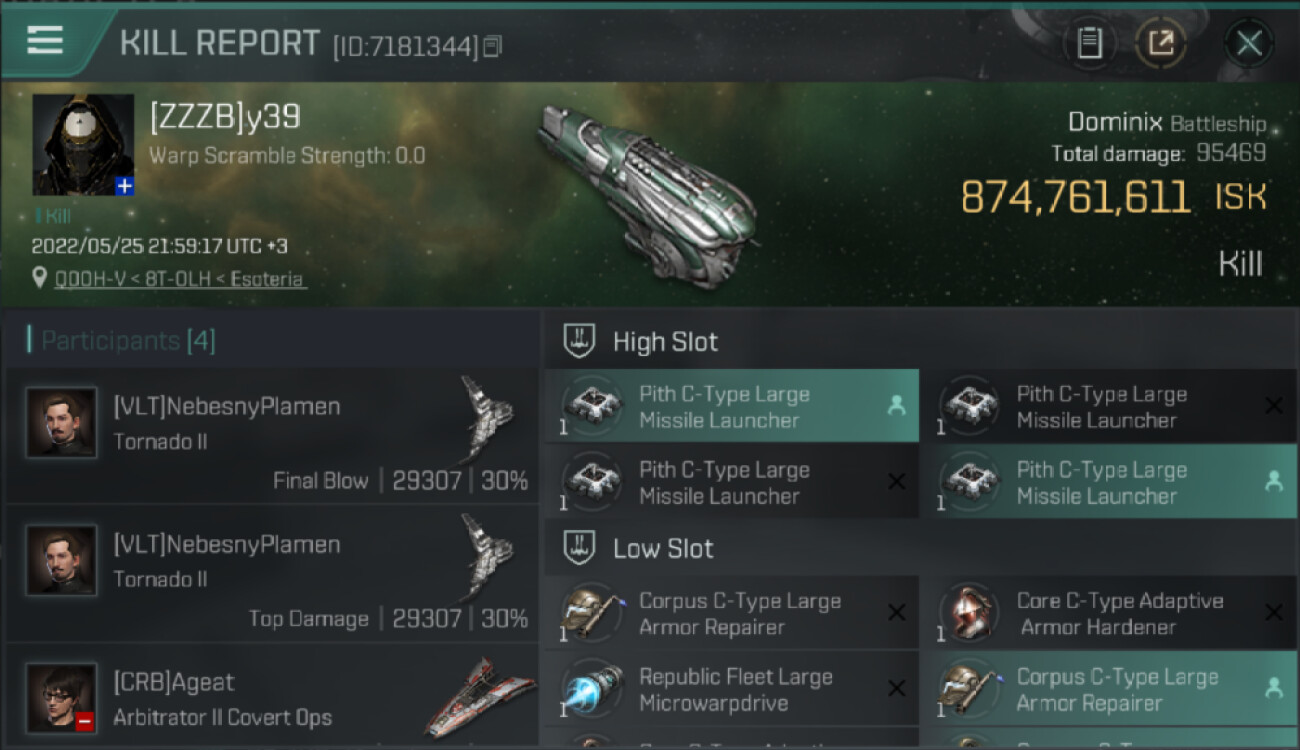
Task: Open the hamburger menu
Action: [45, 40]
